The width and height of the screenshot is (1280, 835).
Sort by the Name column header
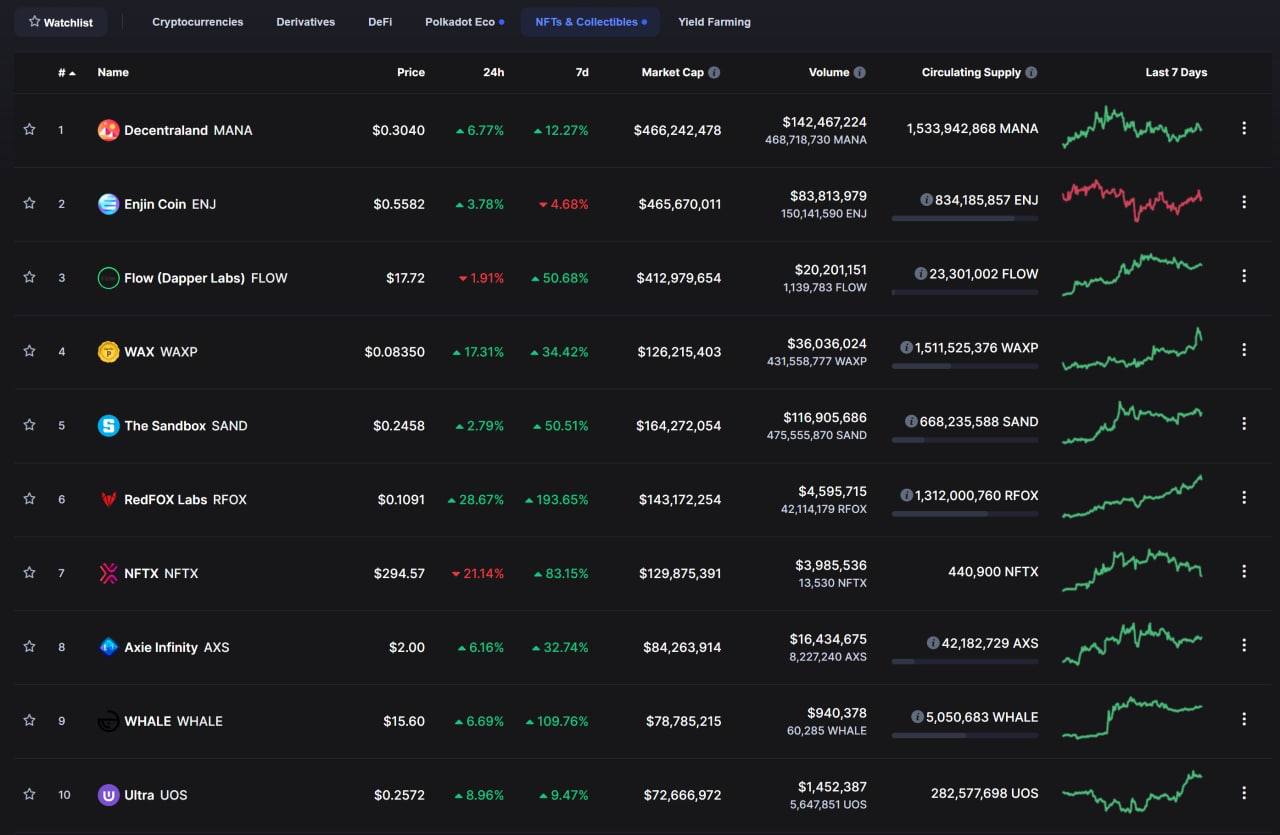tap(113, 72)
